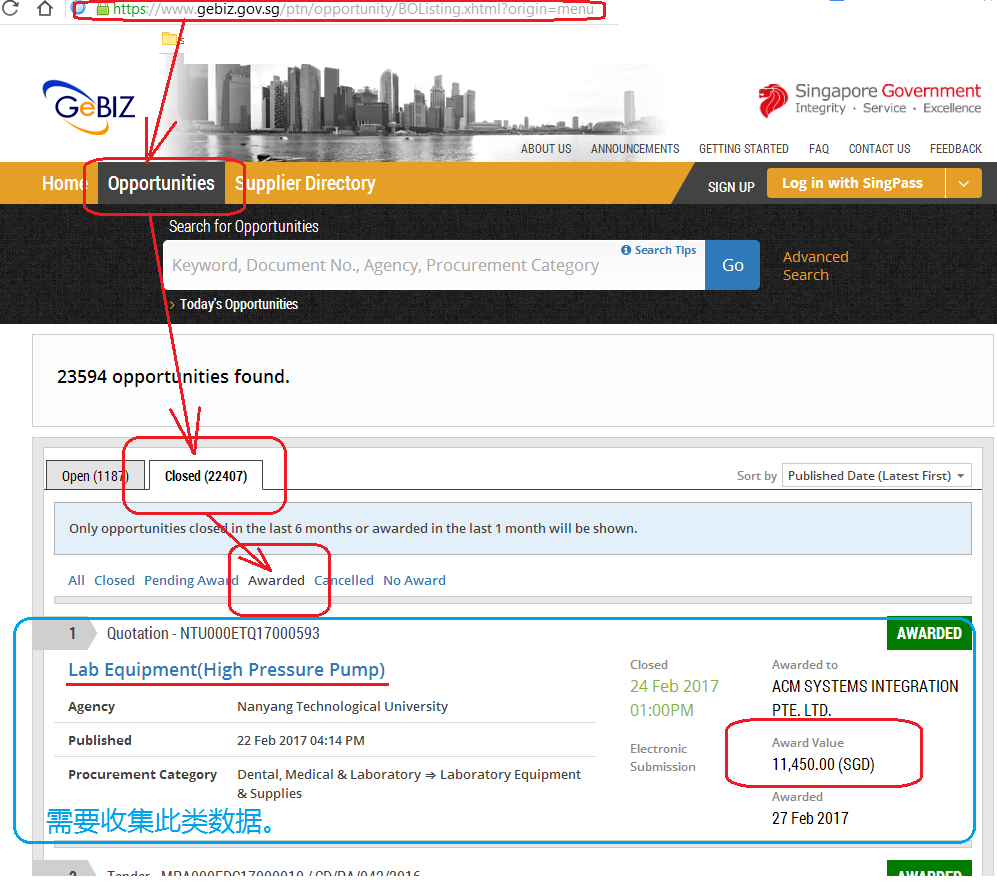Expand the SingPass login dropdown arrow
997x883 pixels.
click(x=963, y=184)
